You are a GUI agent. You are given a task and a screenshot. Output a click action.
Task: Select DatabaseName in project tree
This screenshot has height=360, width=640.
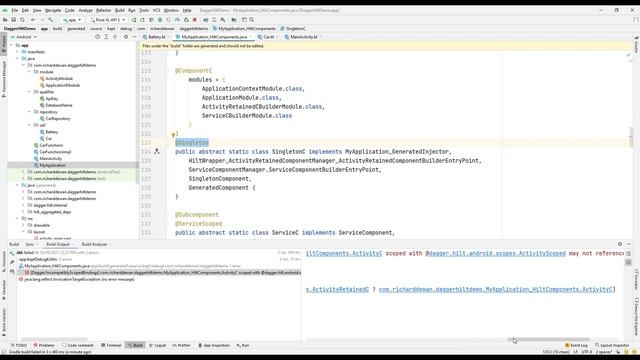coord(58,105)
